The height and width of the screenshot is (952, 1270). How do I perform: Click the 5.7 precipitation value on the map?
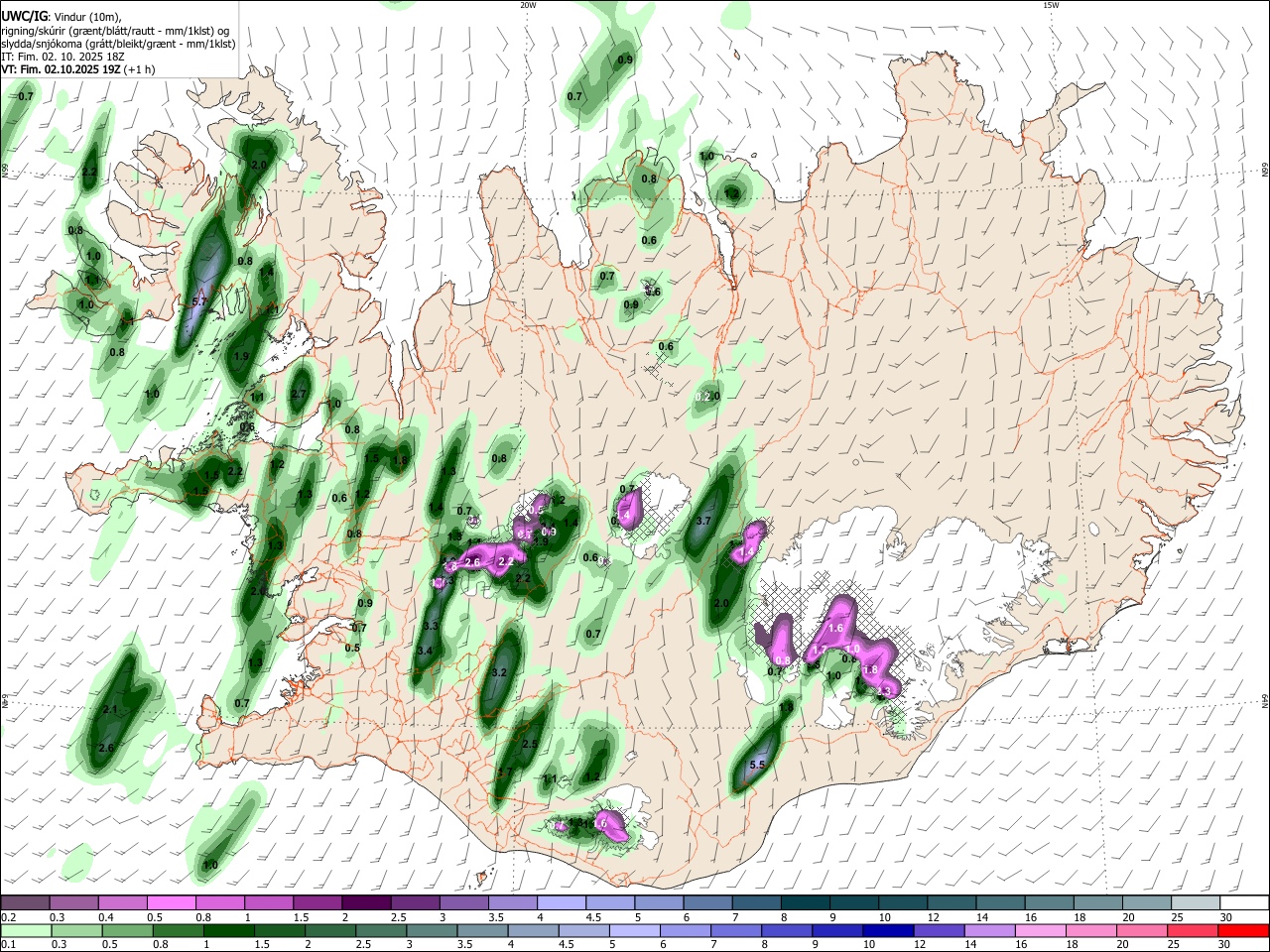[x=198, y=301]
